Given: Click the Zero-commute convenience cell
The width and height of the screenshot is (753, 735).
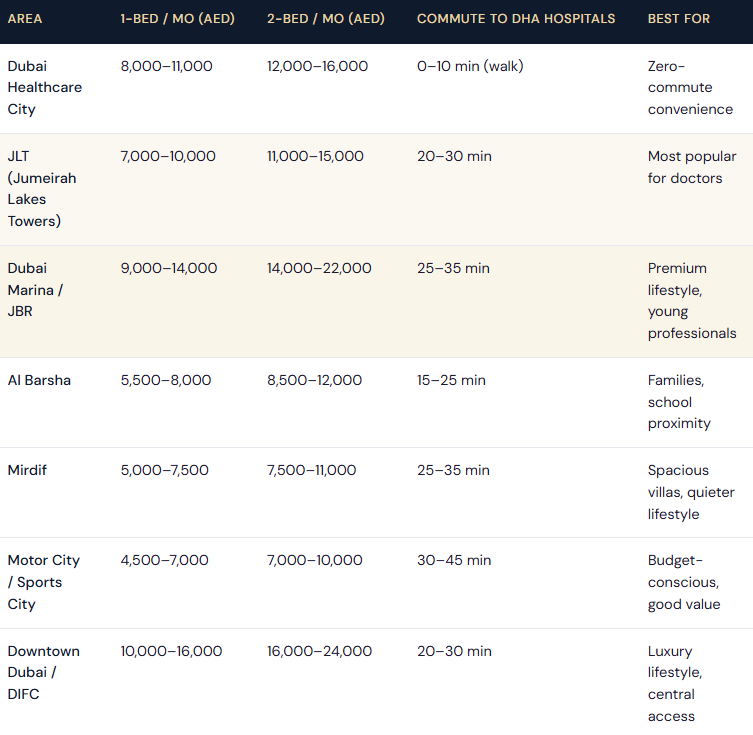Looking at the screenshot, I should 690,88.
